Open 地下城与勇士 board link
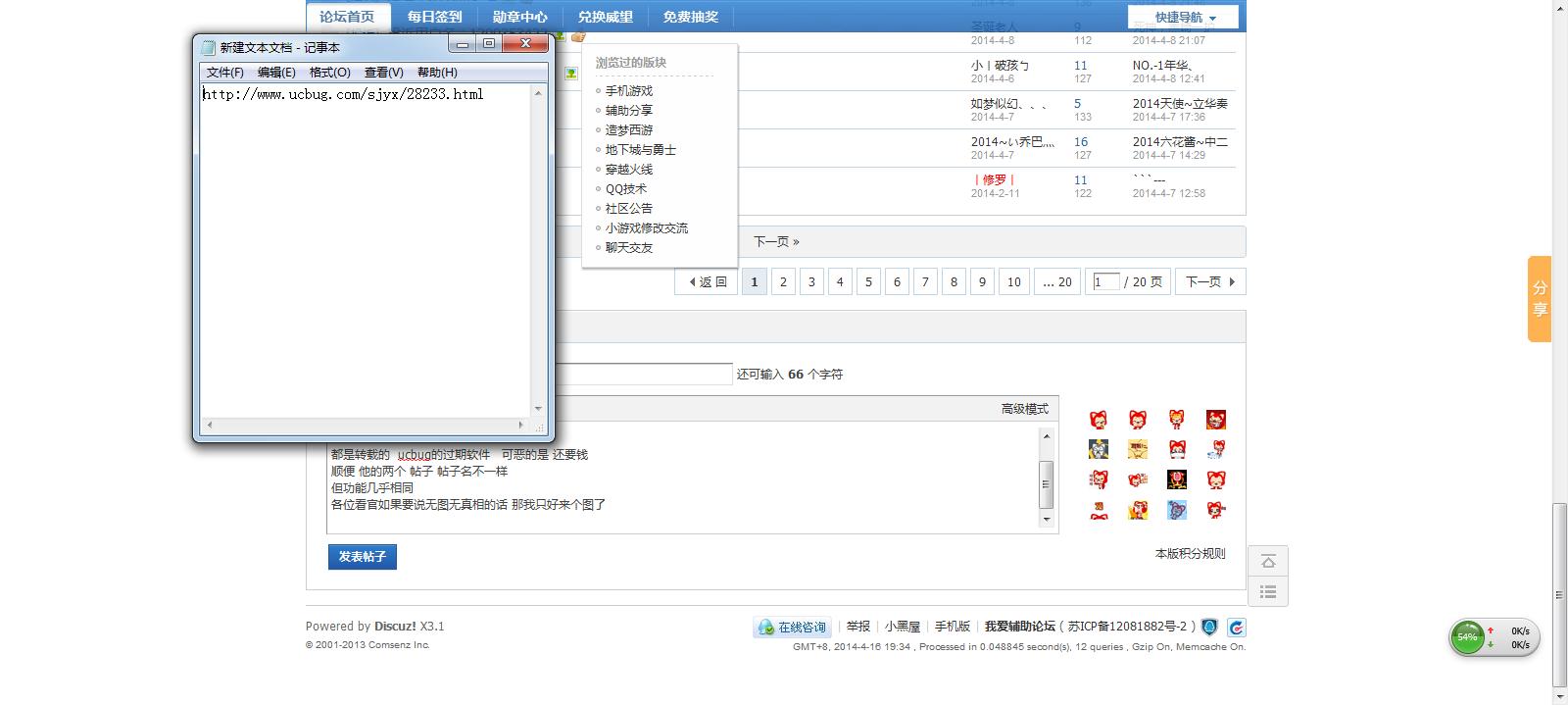Viewport: 1568px width, 705px height. tap(640, 150)
